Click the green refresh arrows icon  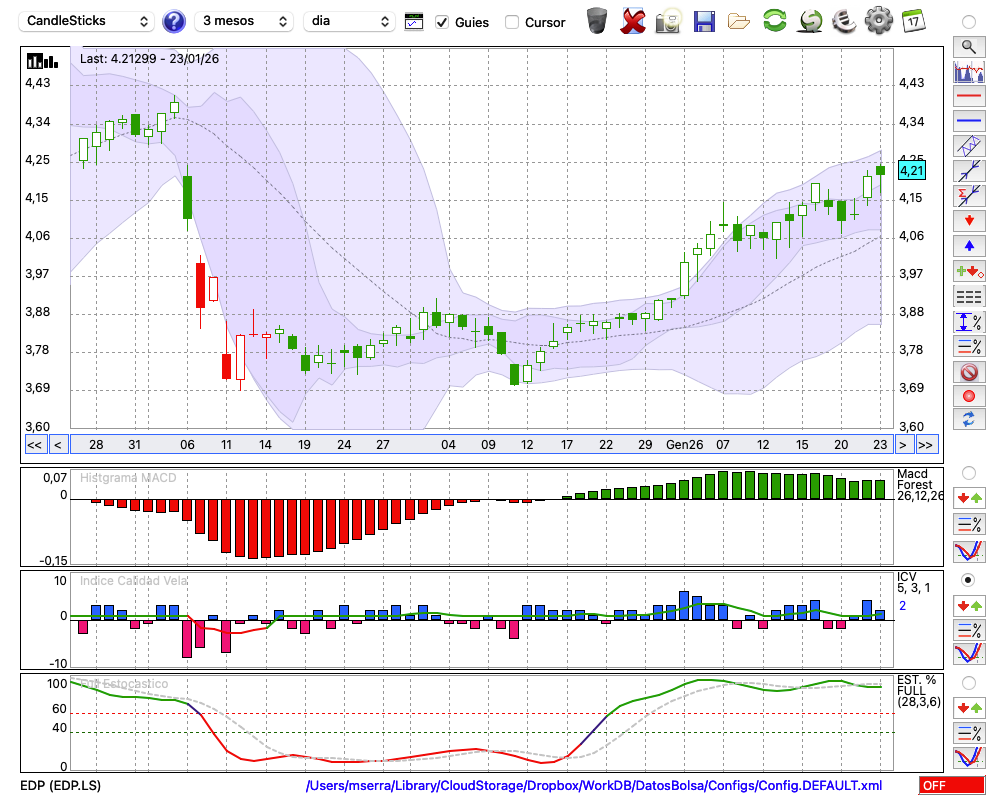[774, 21]
